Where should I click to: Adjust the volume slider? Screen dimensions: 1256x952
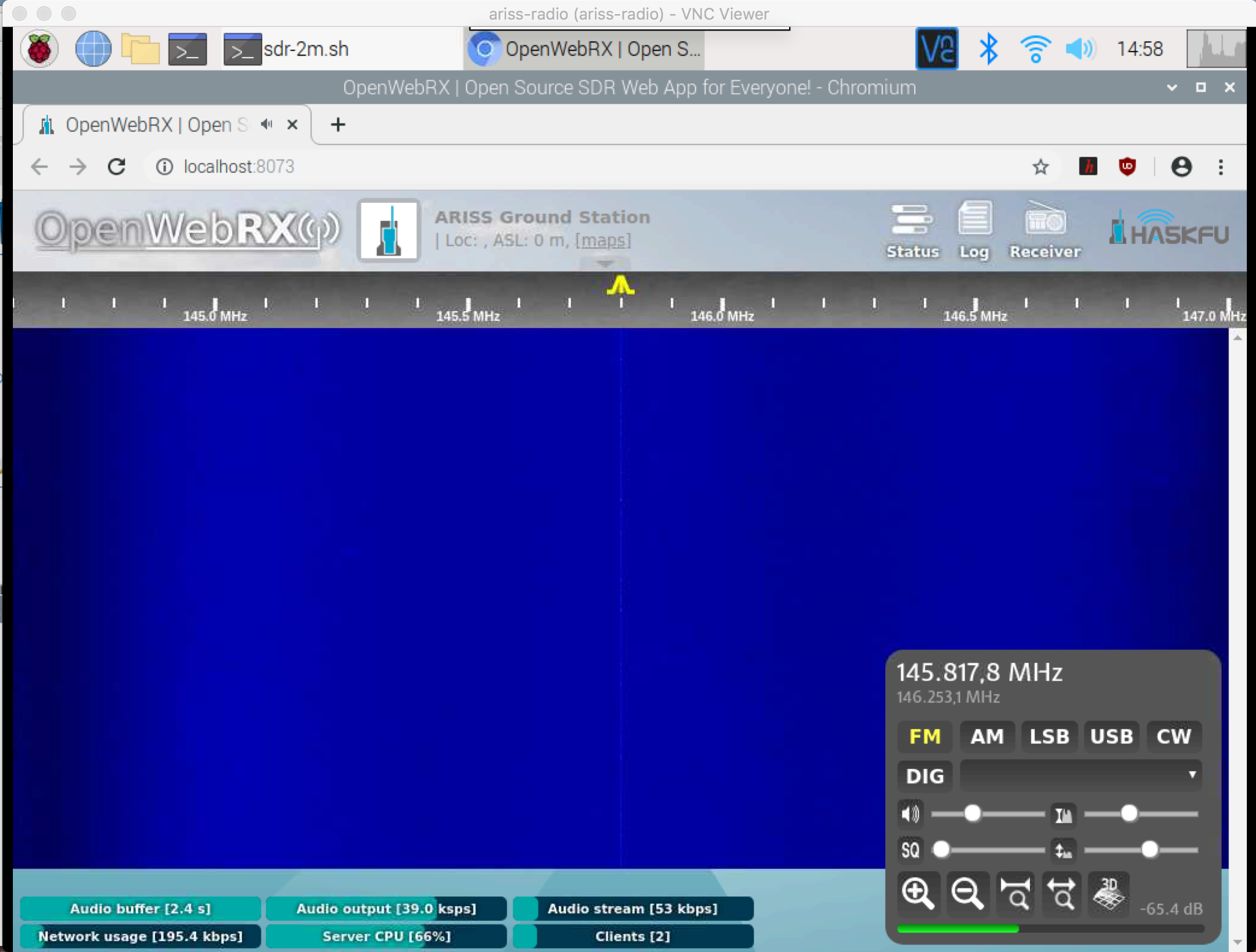(x=987, y=814)
